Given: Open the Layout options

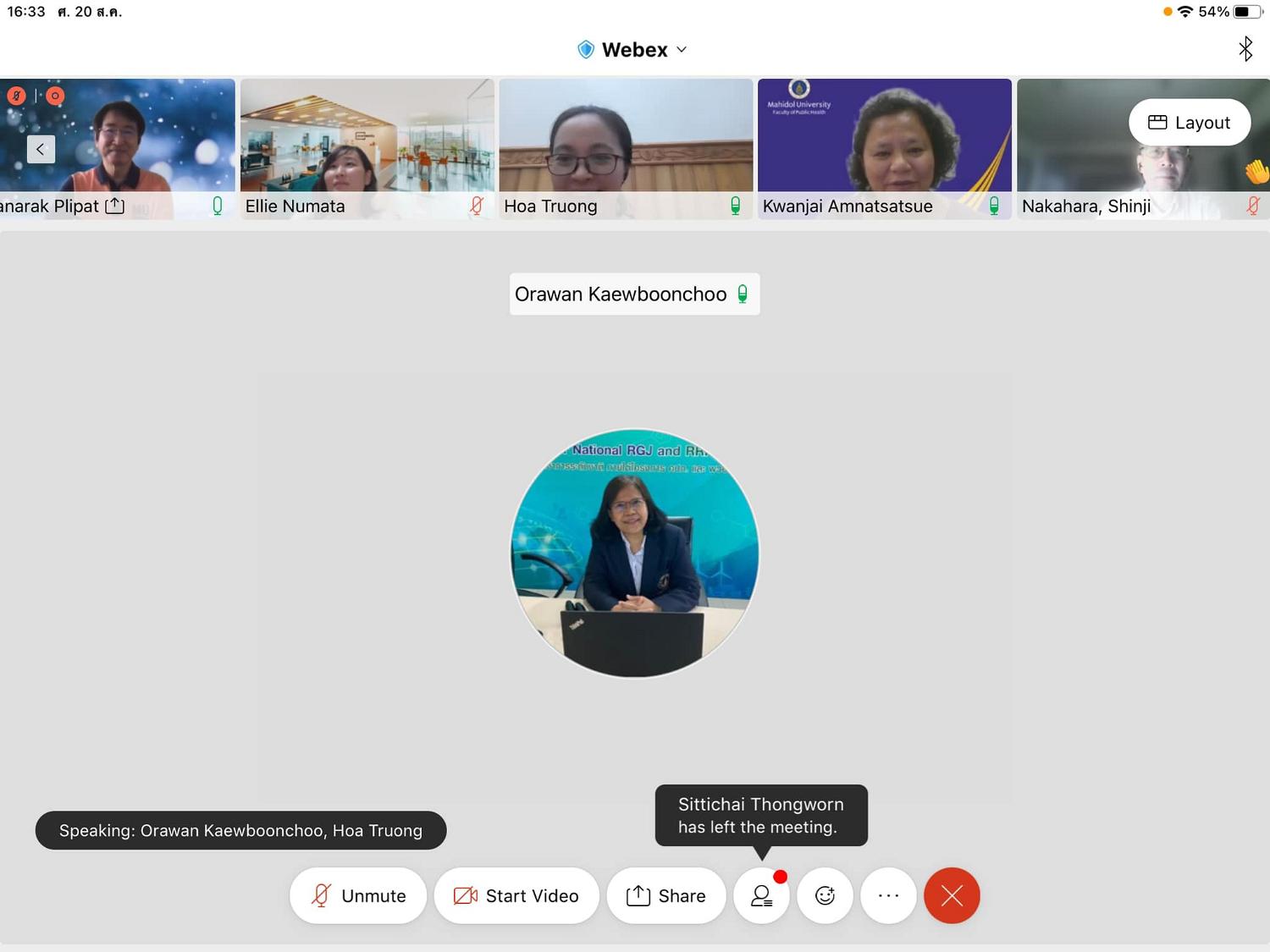Looking at the screenshot, I should (1190, 123).
